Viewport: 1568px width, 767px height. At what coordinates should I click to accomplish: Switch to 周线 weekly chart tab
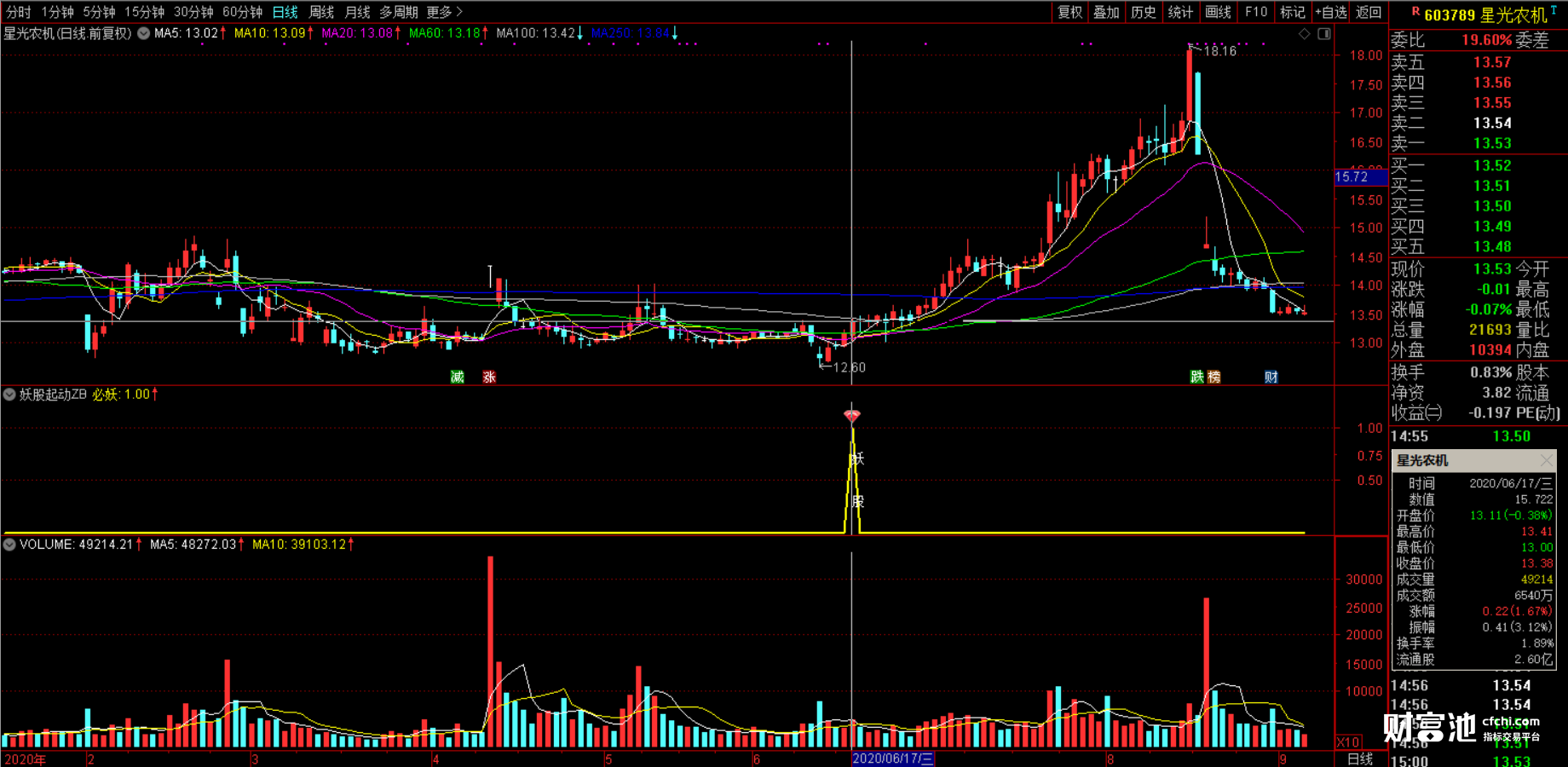point(321,12)
